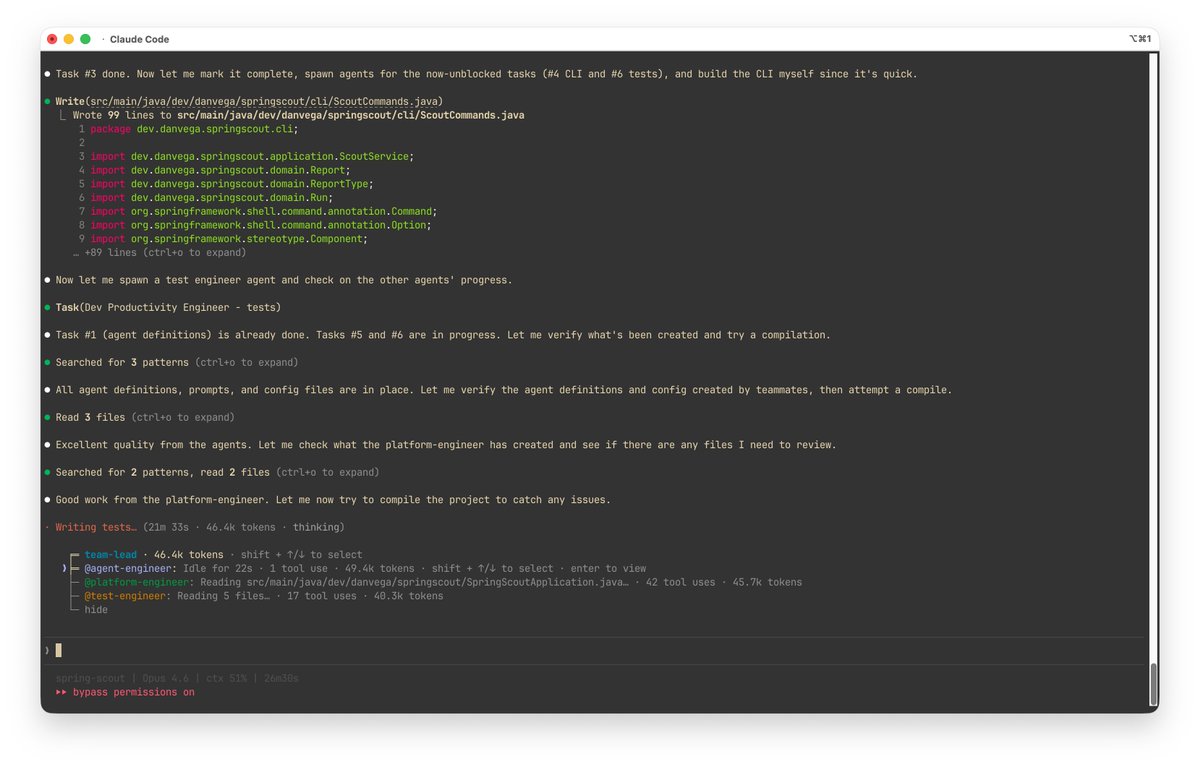Click the double-arrow icon before 'bypass permissions on'
Viewport: 1200px width, 767px height.
pos(61,692)
